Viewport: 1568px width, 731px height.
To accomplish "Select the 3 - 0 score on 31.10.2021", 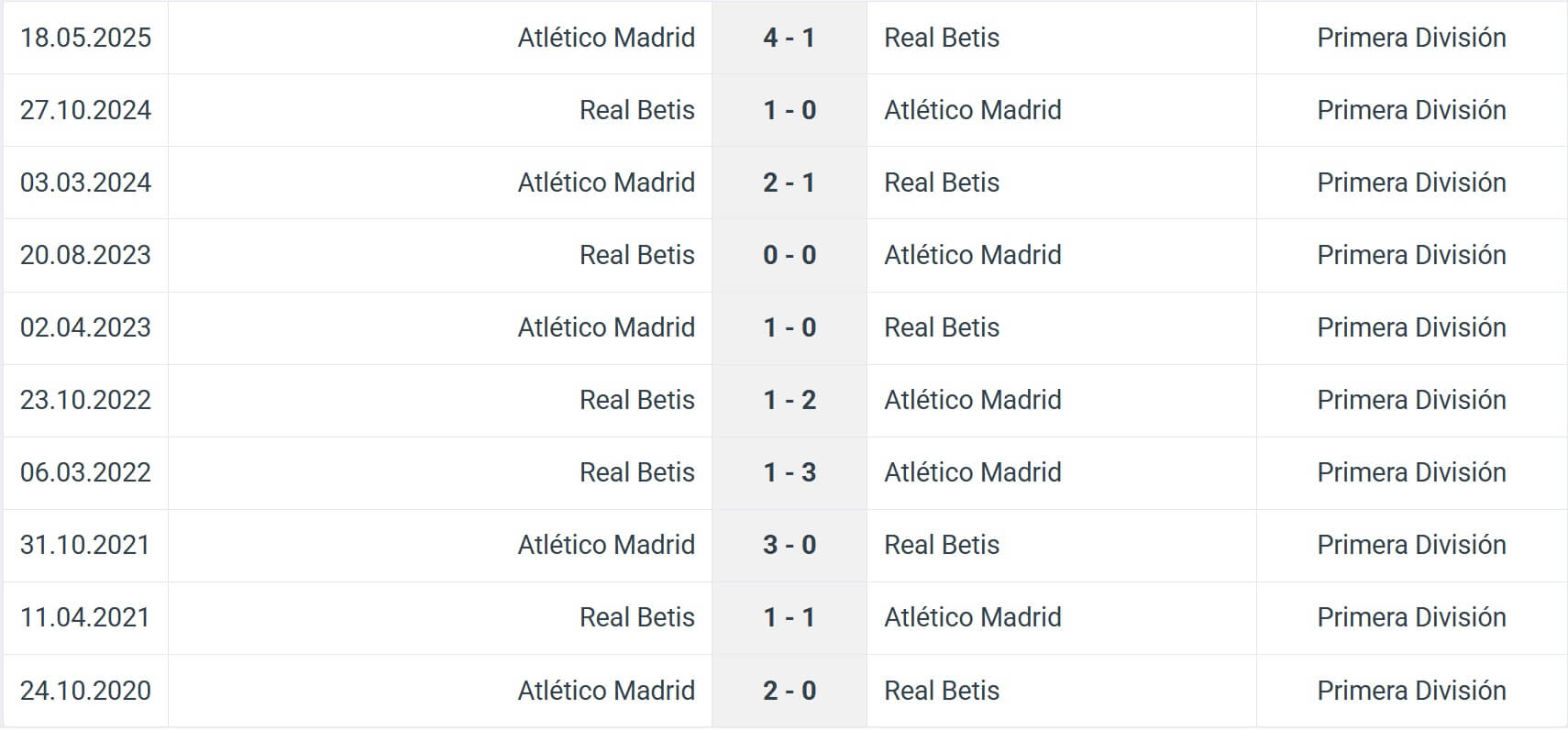I will tap(789, 545).
